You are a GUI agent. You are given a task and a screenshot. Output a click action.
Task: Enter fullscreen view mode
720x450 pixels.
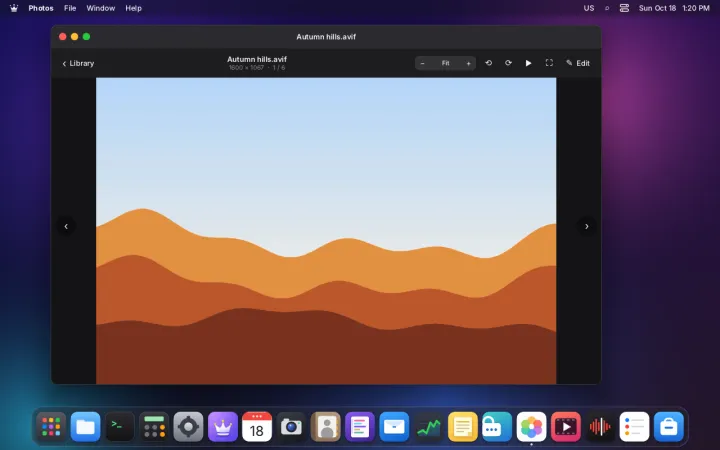[549, 63]
